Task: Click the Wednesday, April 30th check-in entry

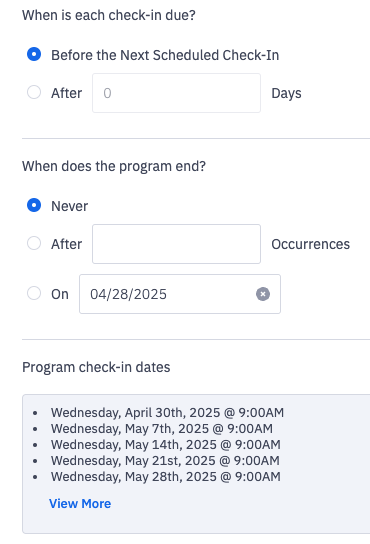Action: (x=167, y=413)
